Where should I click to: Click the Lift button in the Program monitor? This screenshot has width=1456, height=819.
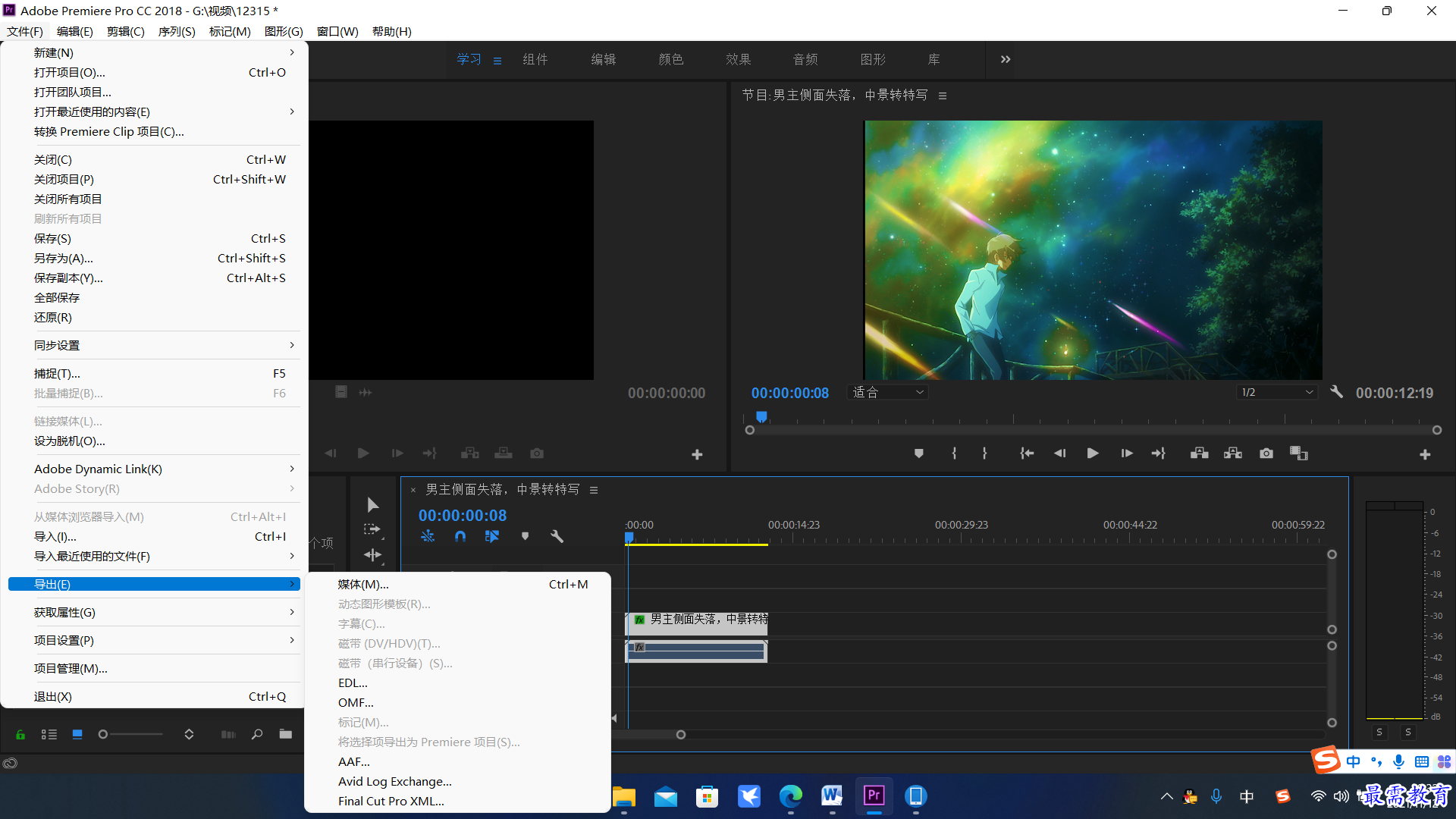pos(1200,453)
